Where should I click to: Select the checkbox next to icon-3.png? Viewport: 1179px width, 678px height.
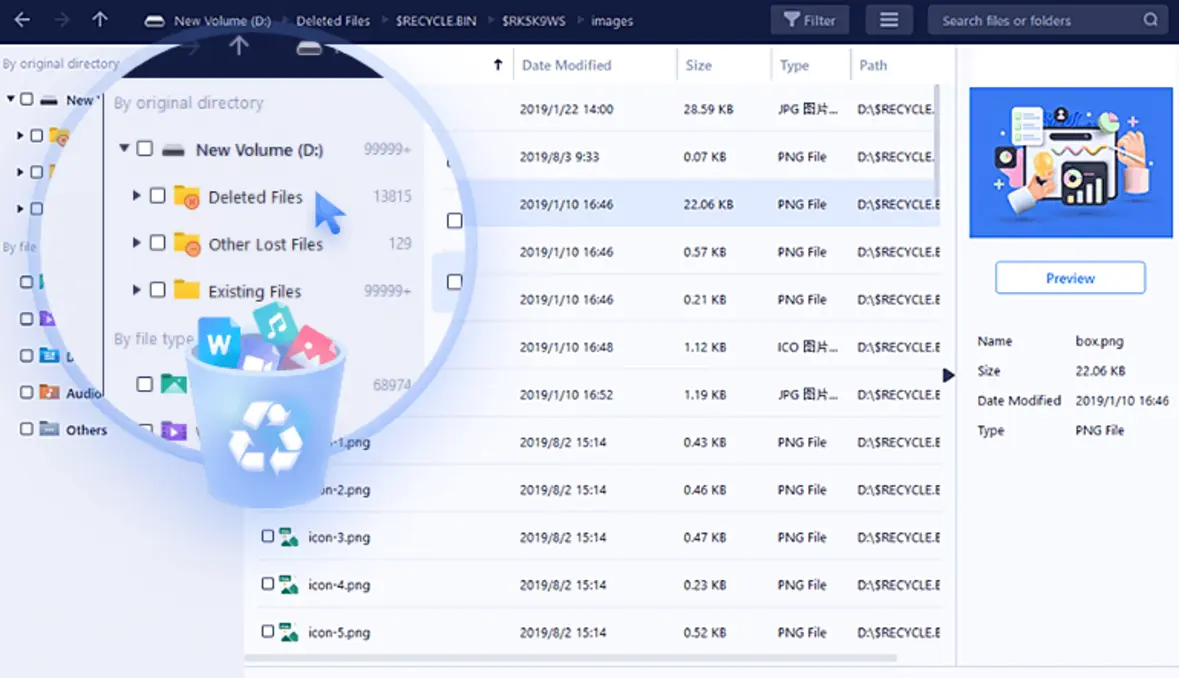point(267,536)
